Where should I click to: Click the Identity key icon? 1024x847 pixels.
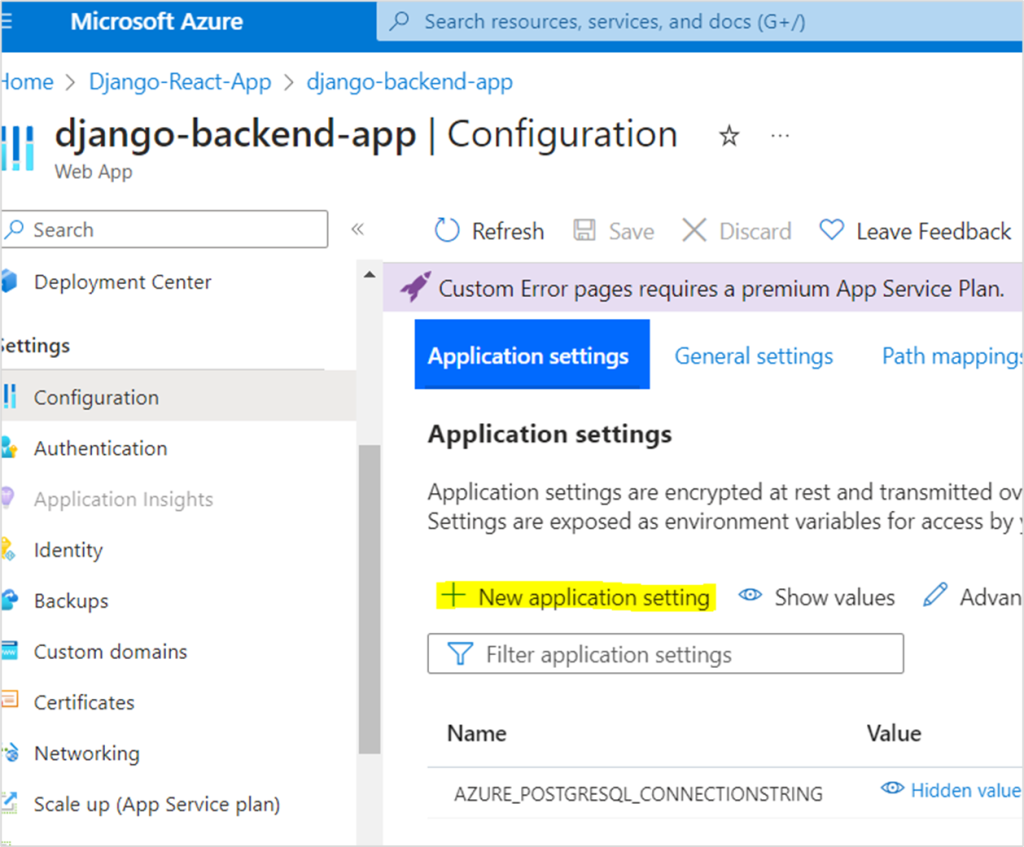point(8,549)
